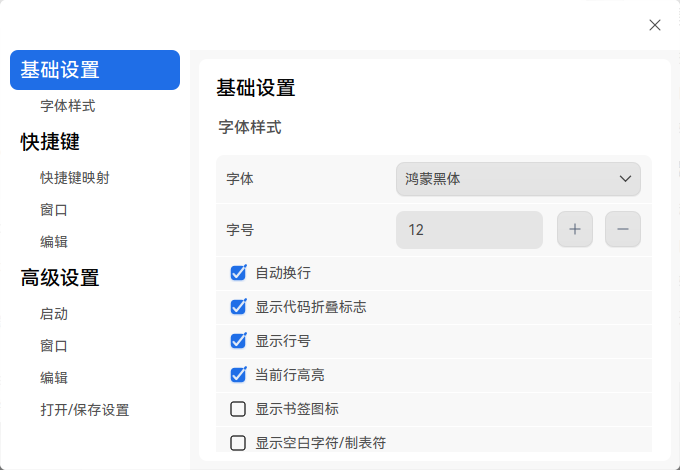Click the 字号 field showing 12
The width and height of the screenshot is (680, 470).
coord(469,229)
